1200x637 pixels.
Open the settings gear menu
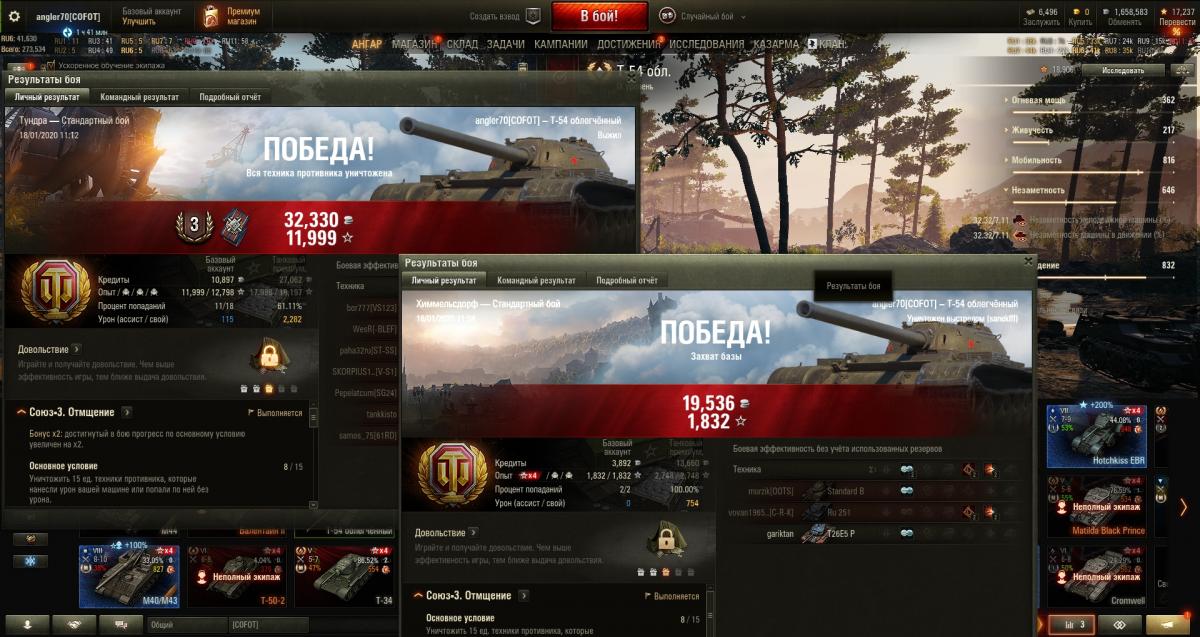pos(14,16)
